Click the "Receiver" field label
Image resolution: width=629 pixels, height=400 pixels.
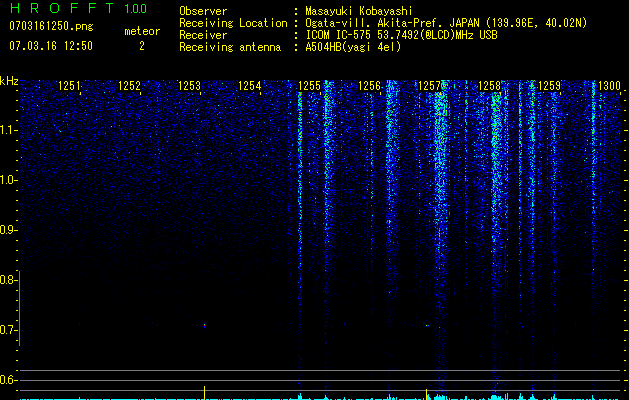tap(203, 35)
